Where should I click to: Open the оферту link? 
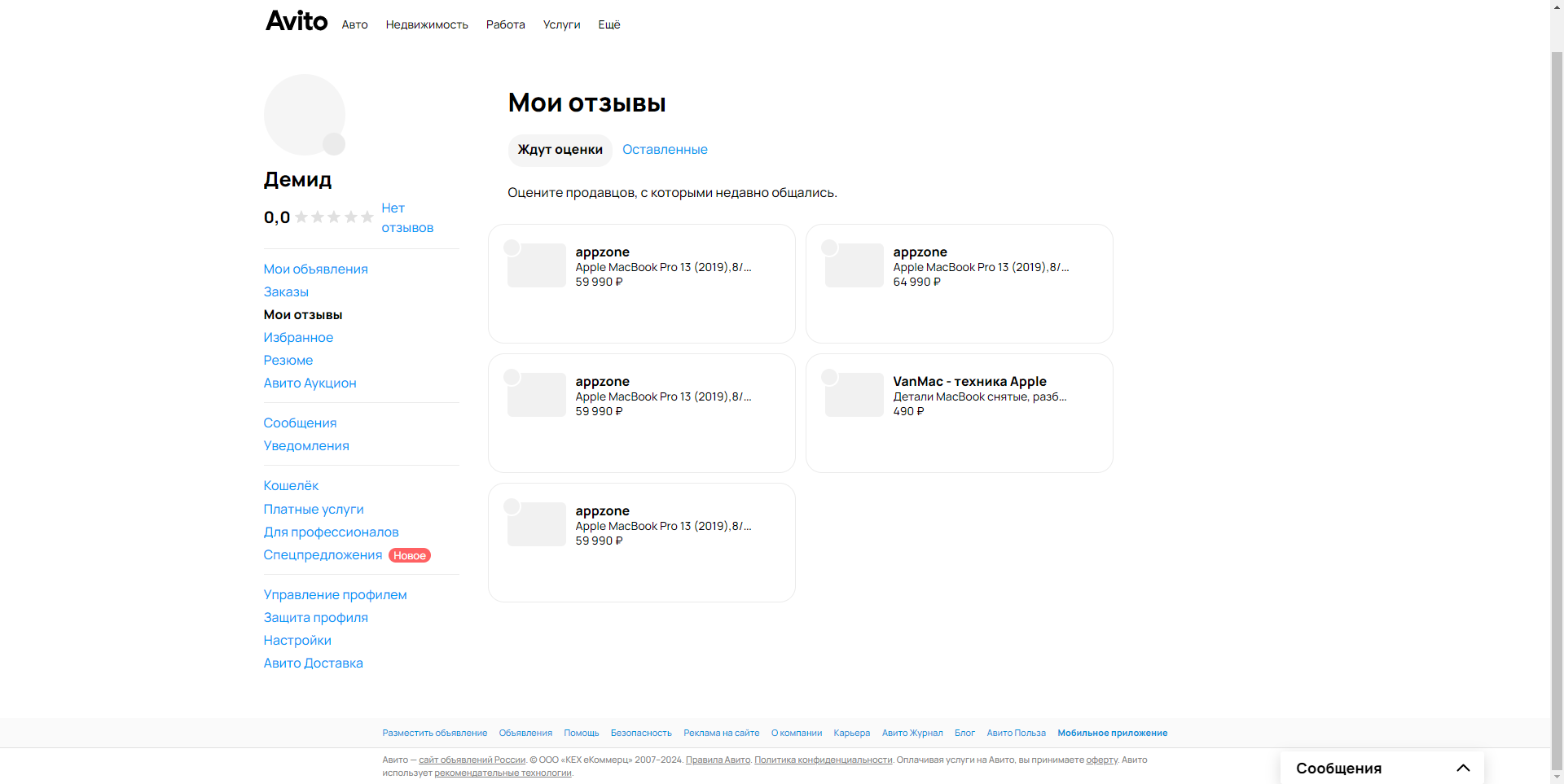1101,760
